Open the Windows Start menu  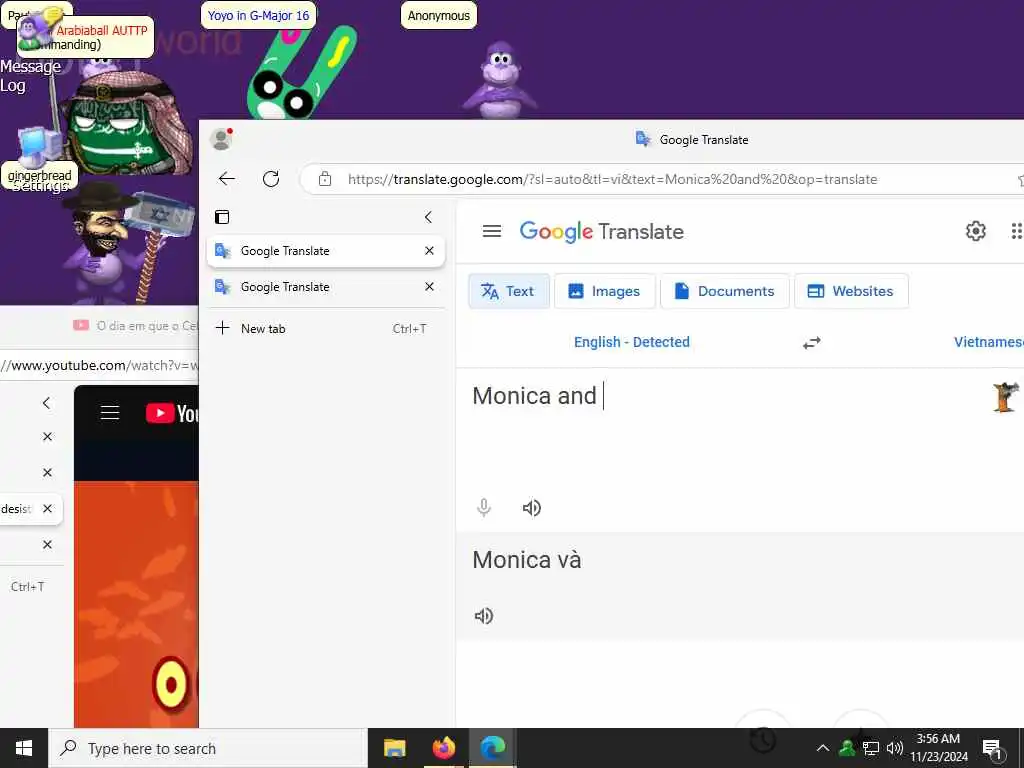pos(24,748)
